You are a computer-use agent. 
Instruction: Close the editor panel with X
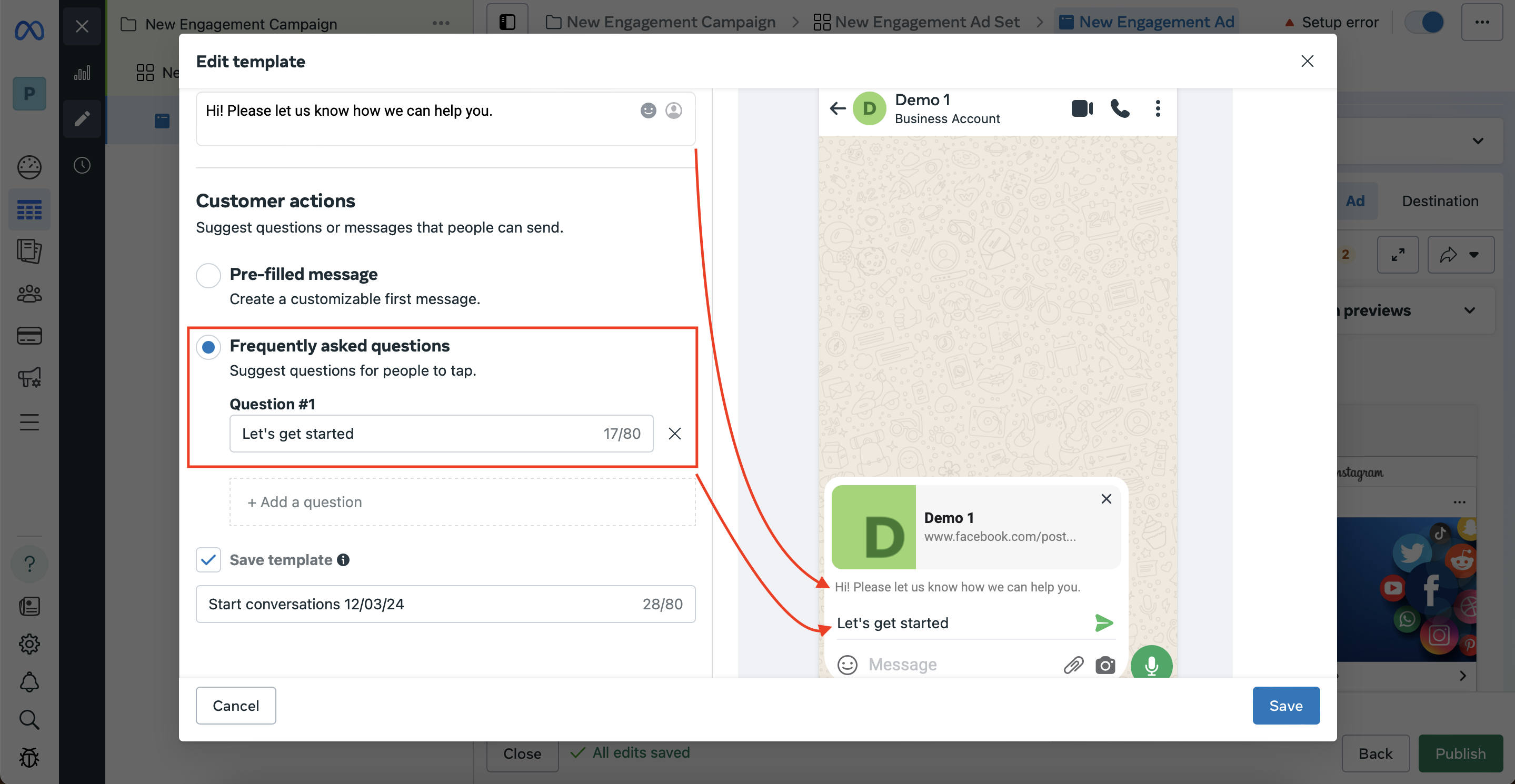tap(82, 26)
